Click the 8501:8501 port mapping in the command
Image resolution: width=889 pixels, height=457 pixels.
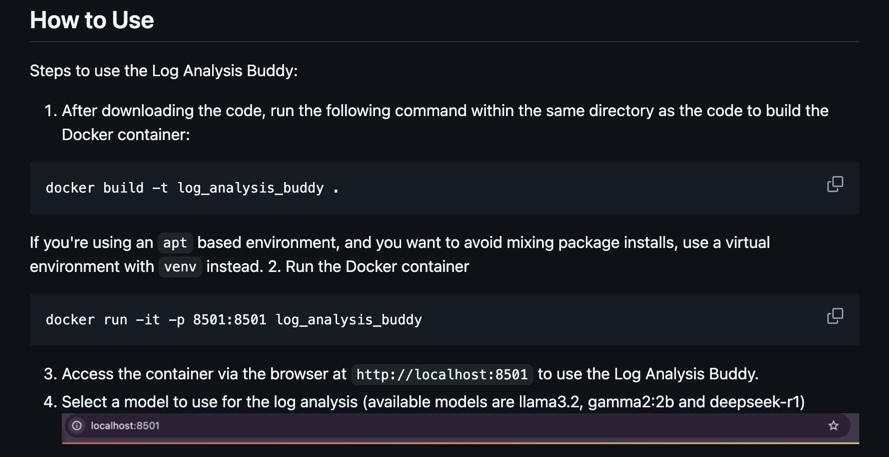[230, 319]
